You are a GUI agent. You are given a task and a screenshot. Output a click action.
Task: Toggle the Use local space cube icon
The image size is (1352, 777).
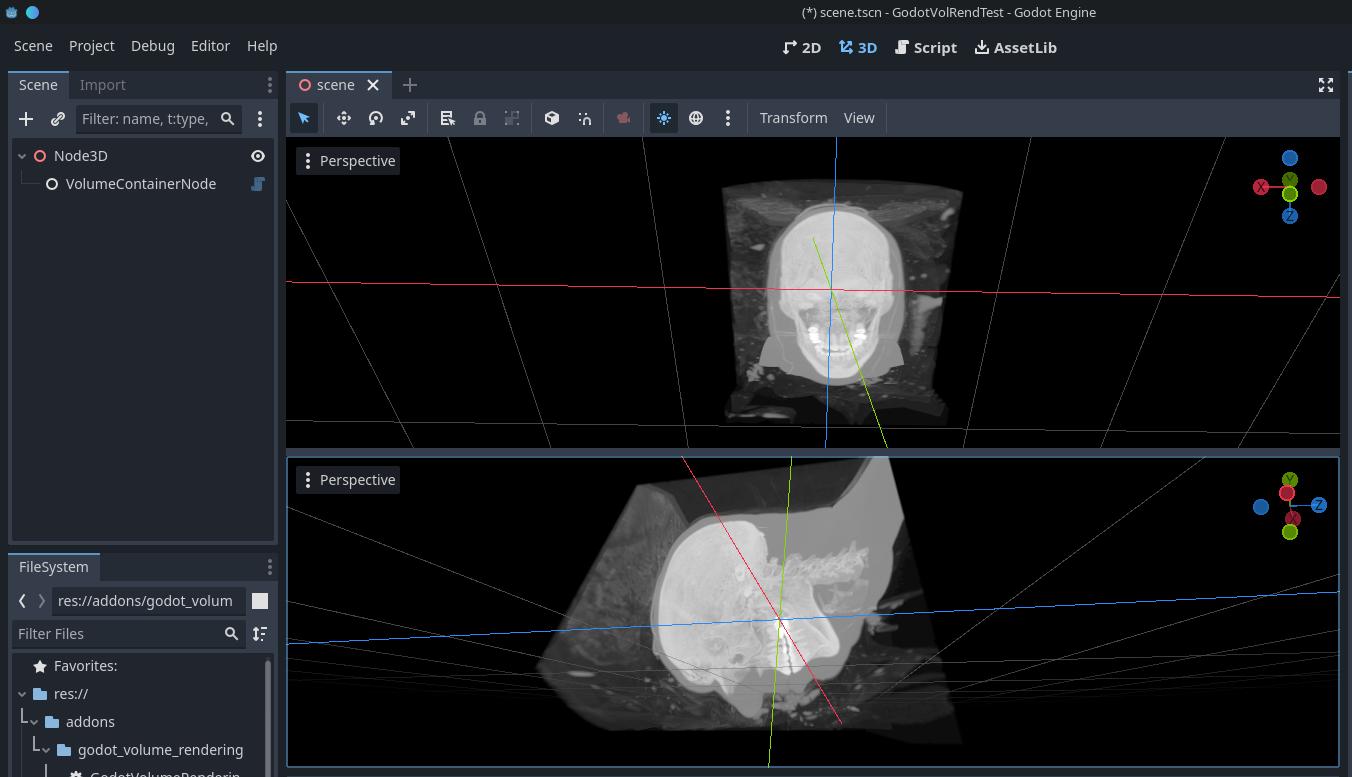point(552,118)
